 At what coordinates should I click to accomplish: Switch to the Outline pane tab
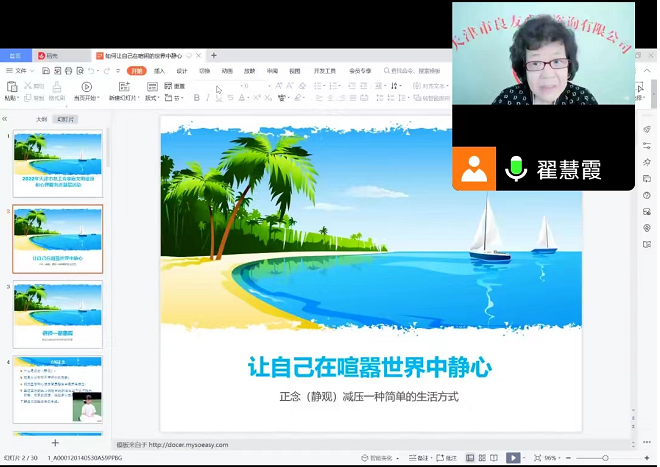(x=41, y=119)
